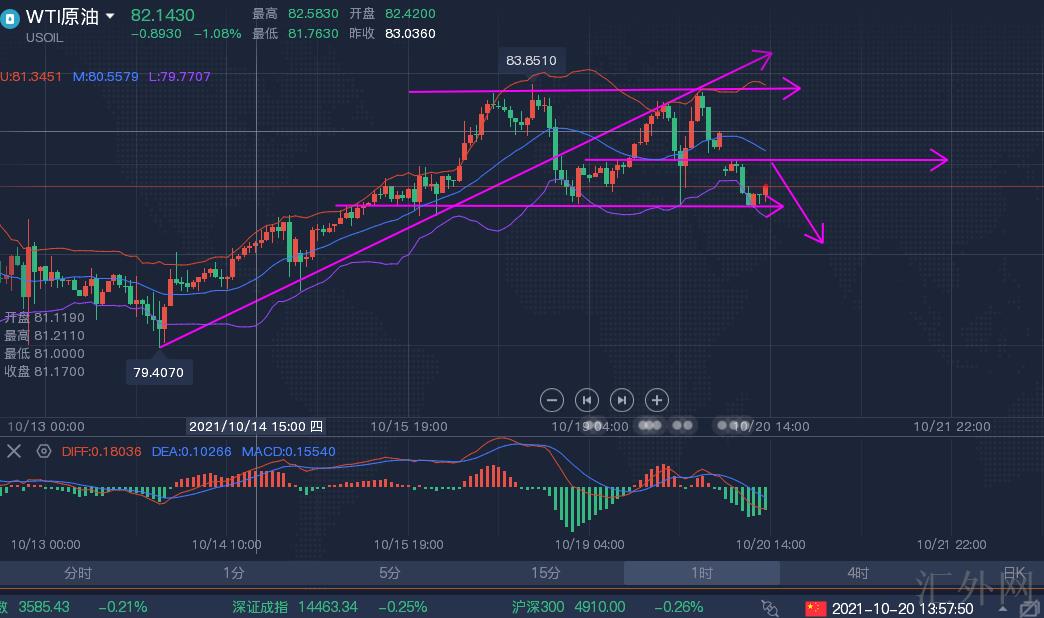The height and width of the screenshot is (618, 1044).
Task: Zoom out the chart with minus button
Action: pos(552,400)
